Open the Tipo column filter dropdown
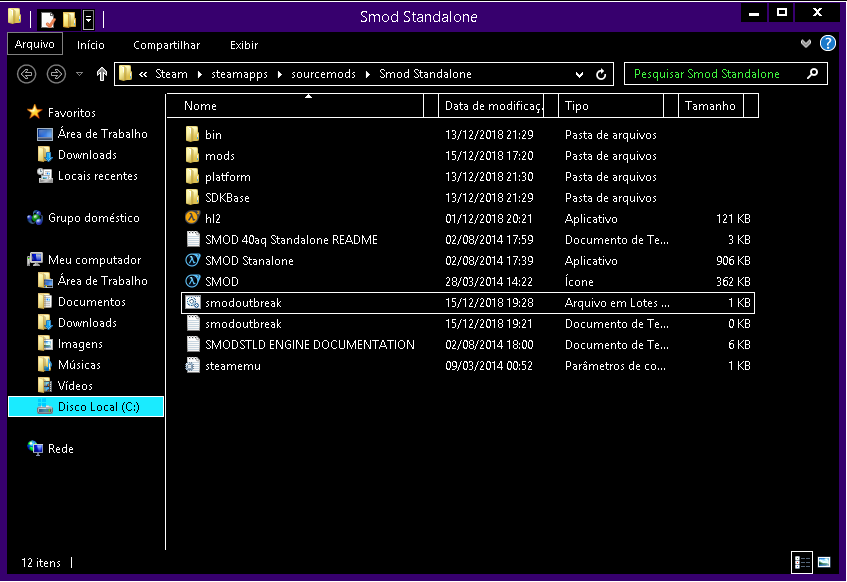 click(670, 105)
